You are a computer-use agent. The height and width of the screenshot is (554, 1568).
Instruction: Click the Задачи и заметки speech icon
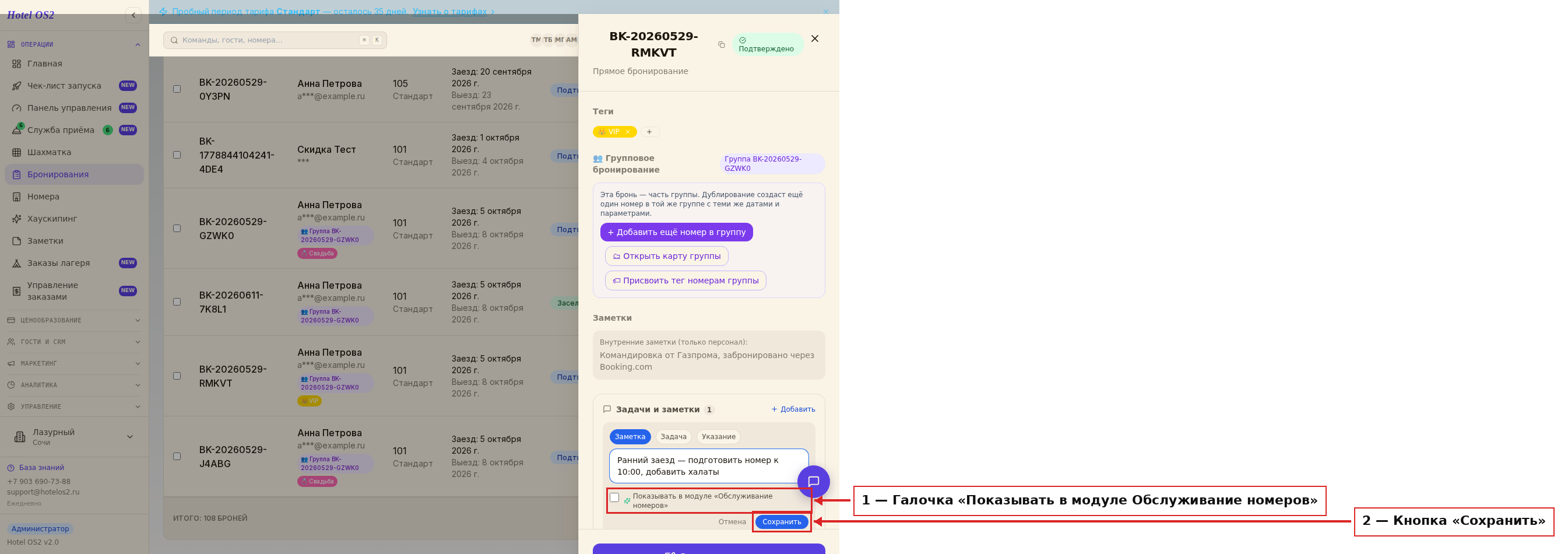pyautogui.click(x=607, y=410)
